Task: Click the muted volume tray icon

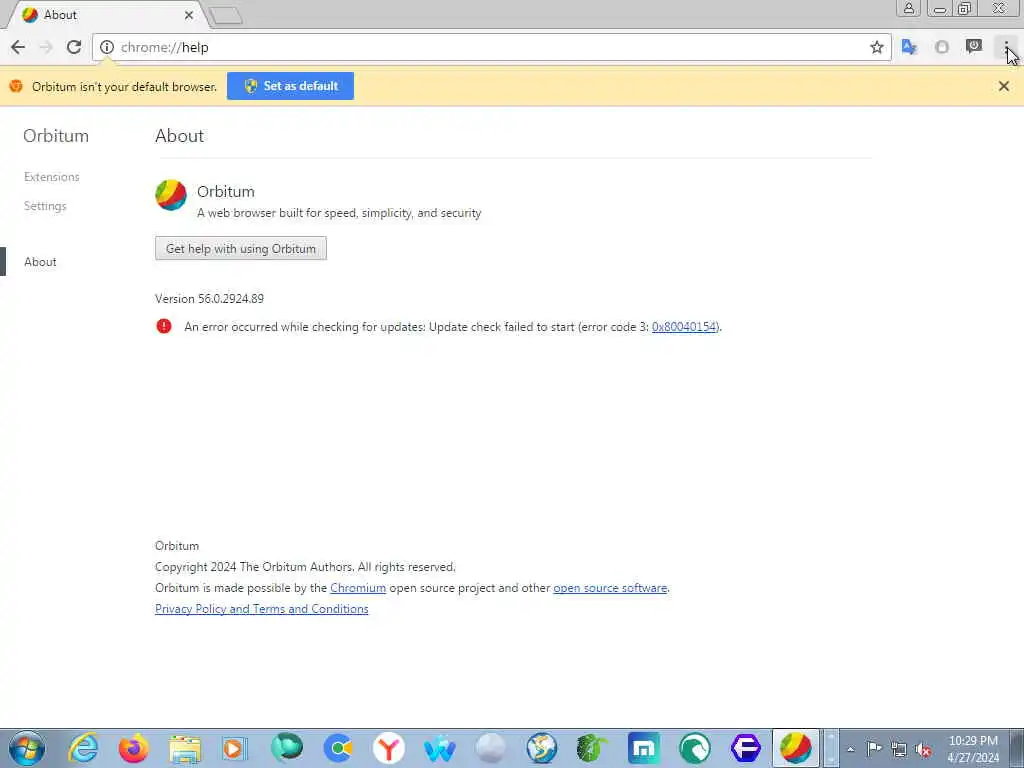Action: point(923,749)
